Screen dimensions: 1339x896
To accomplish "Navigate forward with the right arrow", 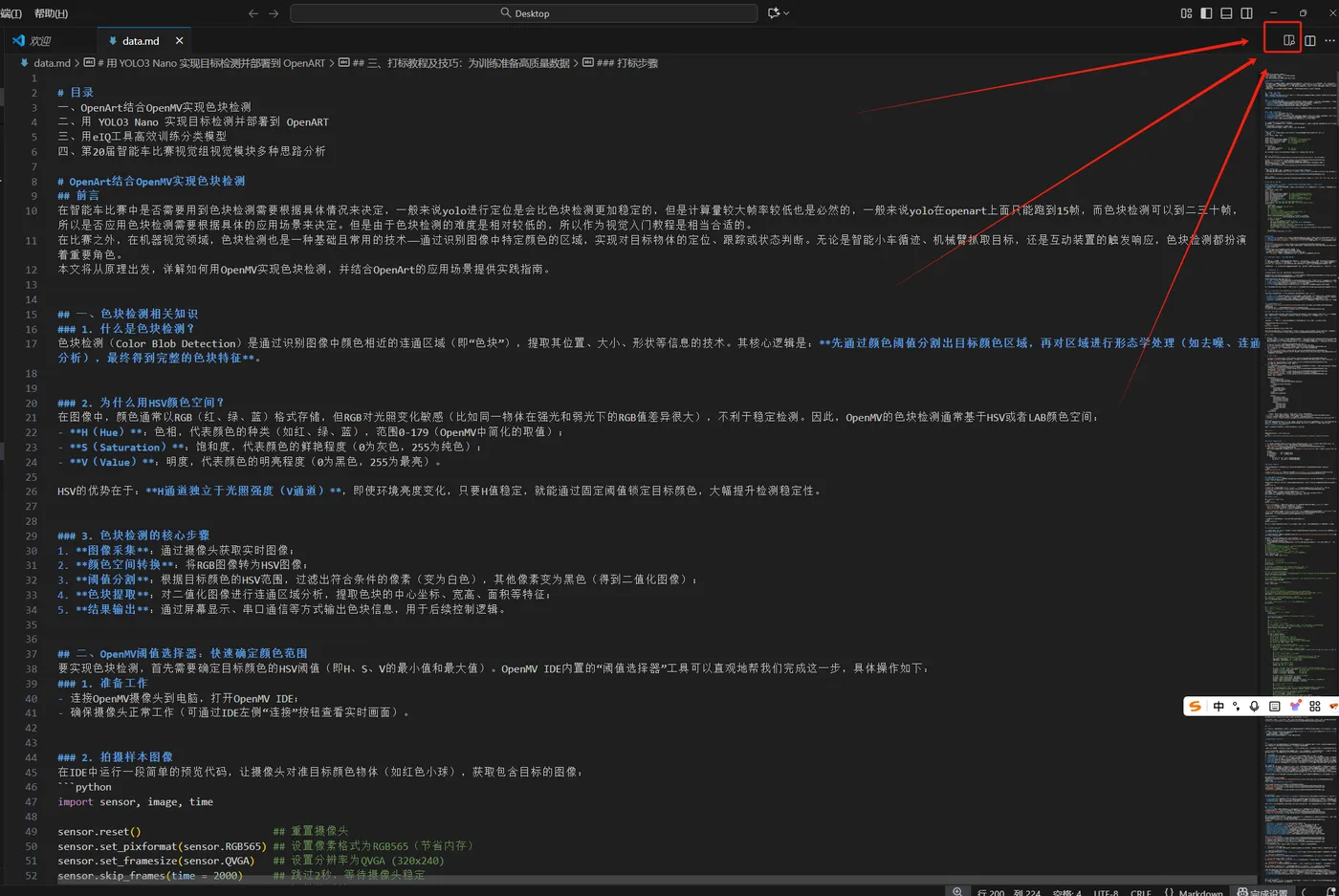I will point(274,13).
